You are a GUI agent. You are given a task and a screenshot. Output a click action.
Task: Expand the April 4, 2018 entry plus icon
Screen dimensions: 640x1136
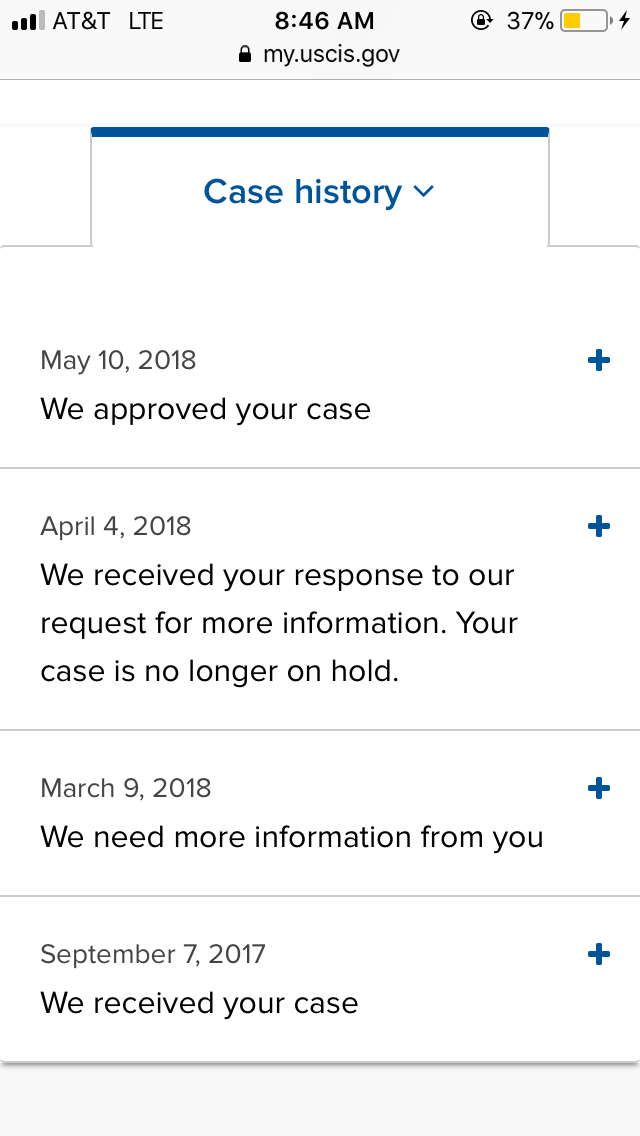point(598,526)
